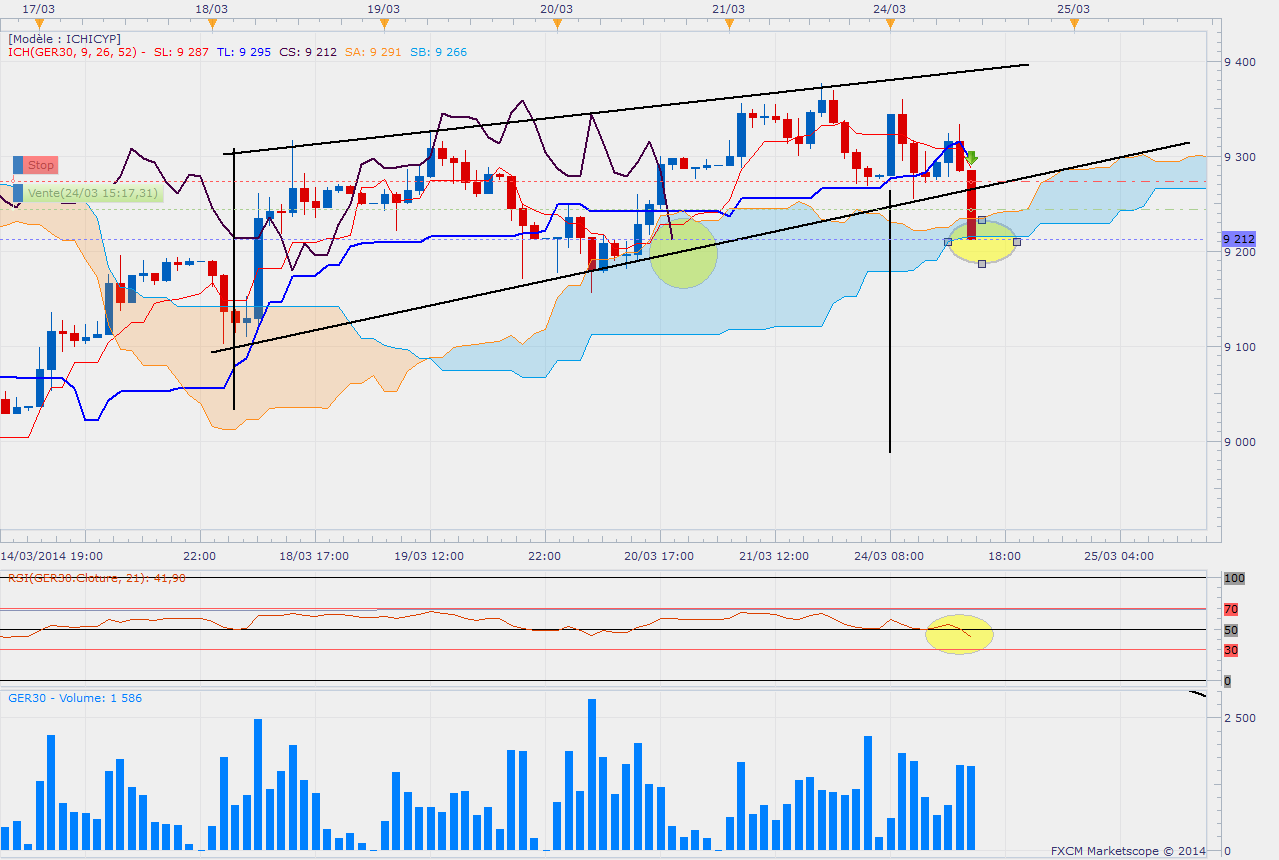The height and width of the screenshot is (860, 1279).
Task: Click the 9 000 price axis label
Action: pyautogui.click(x=1240, y=442)
